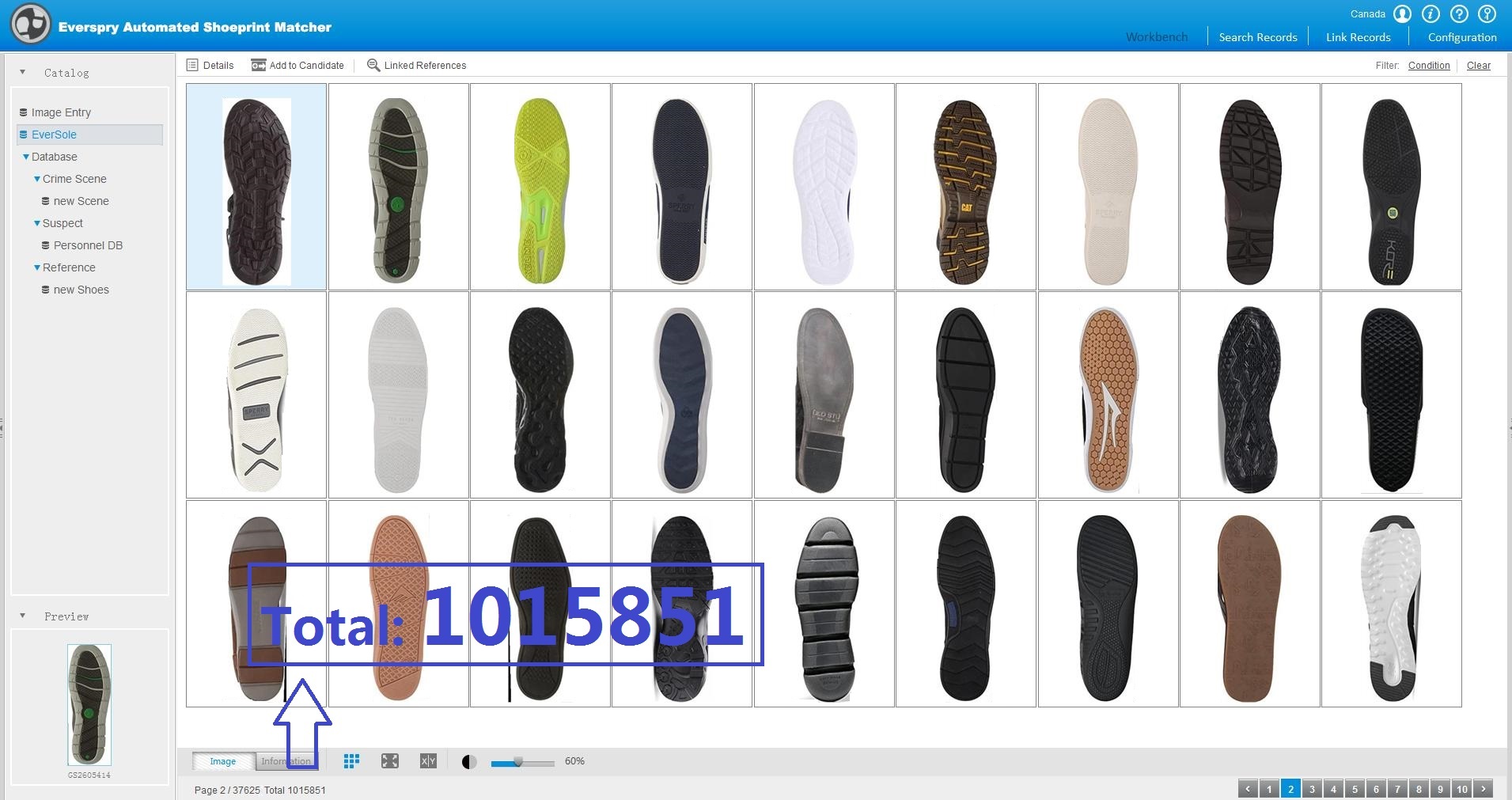Open the Link Records tab
This screenshot has width=1512, height=800.
click(1358, 37)
